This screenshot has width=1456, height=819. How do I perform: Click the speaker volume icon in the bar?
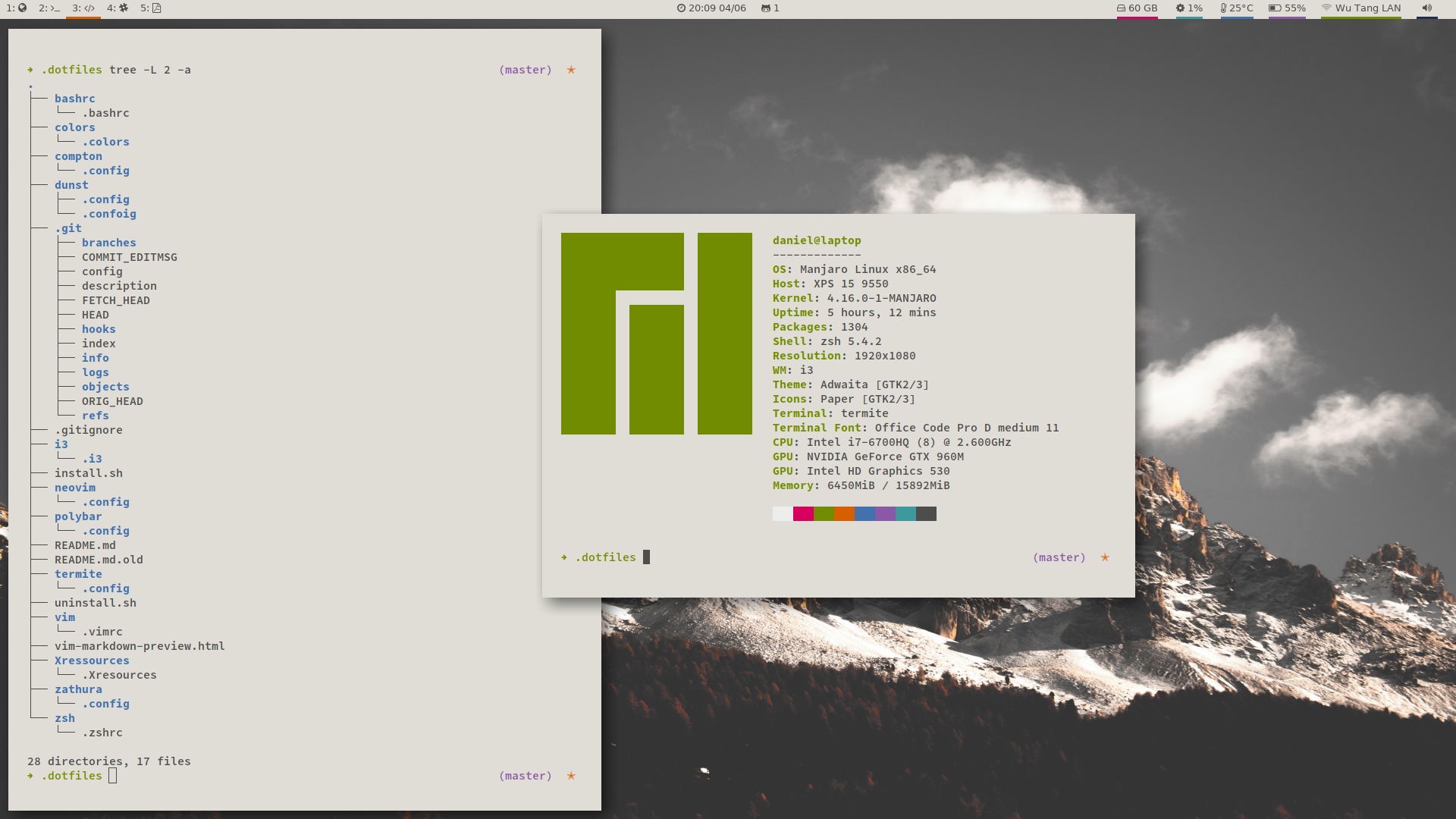click(1426, 8)
